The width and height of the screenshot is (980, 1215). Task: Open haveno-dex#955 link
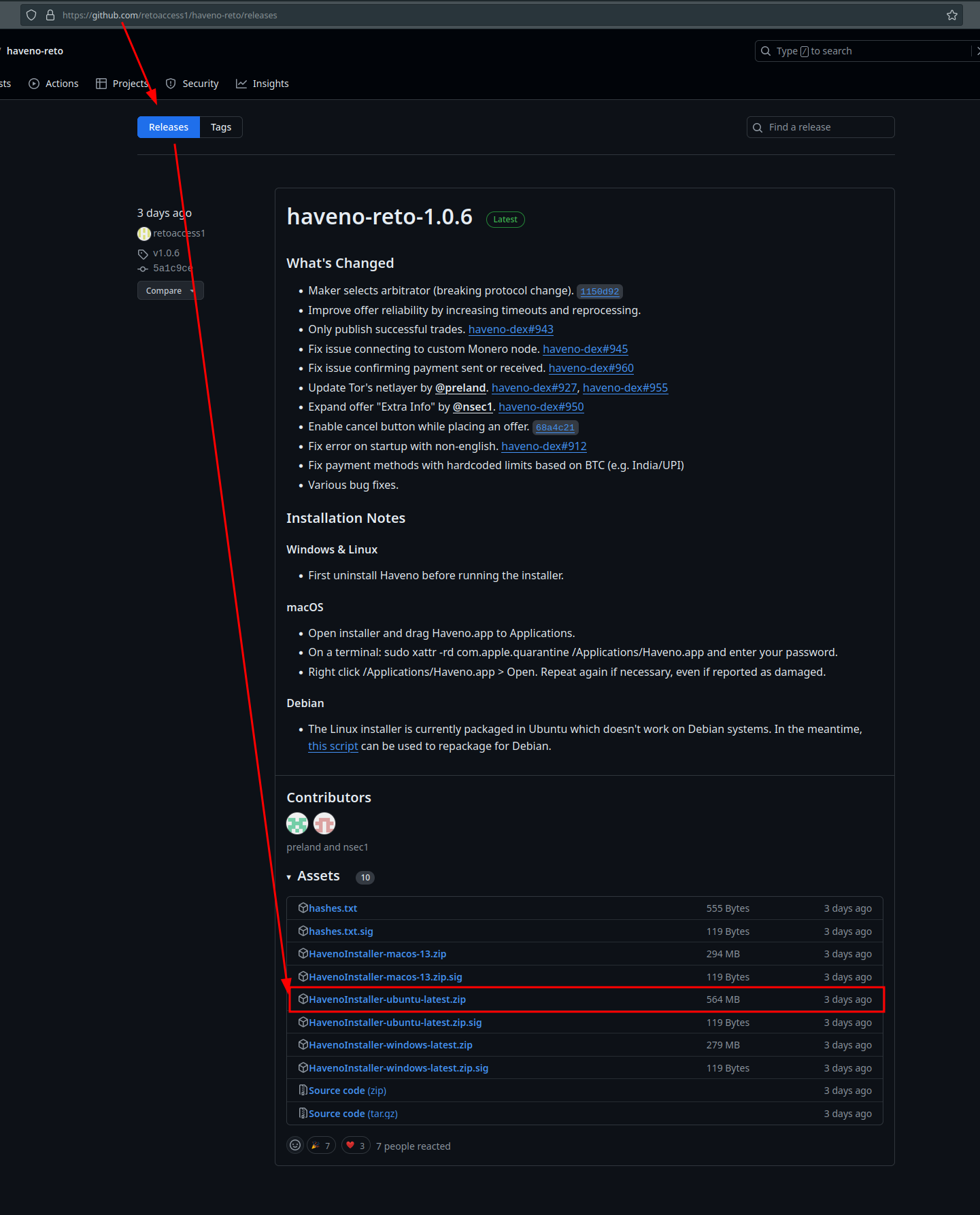(625, 388)
